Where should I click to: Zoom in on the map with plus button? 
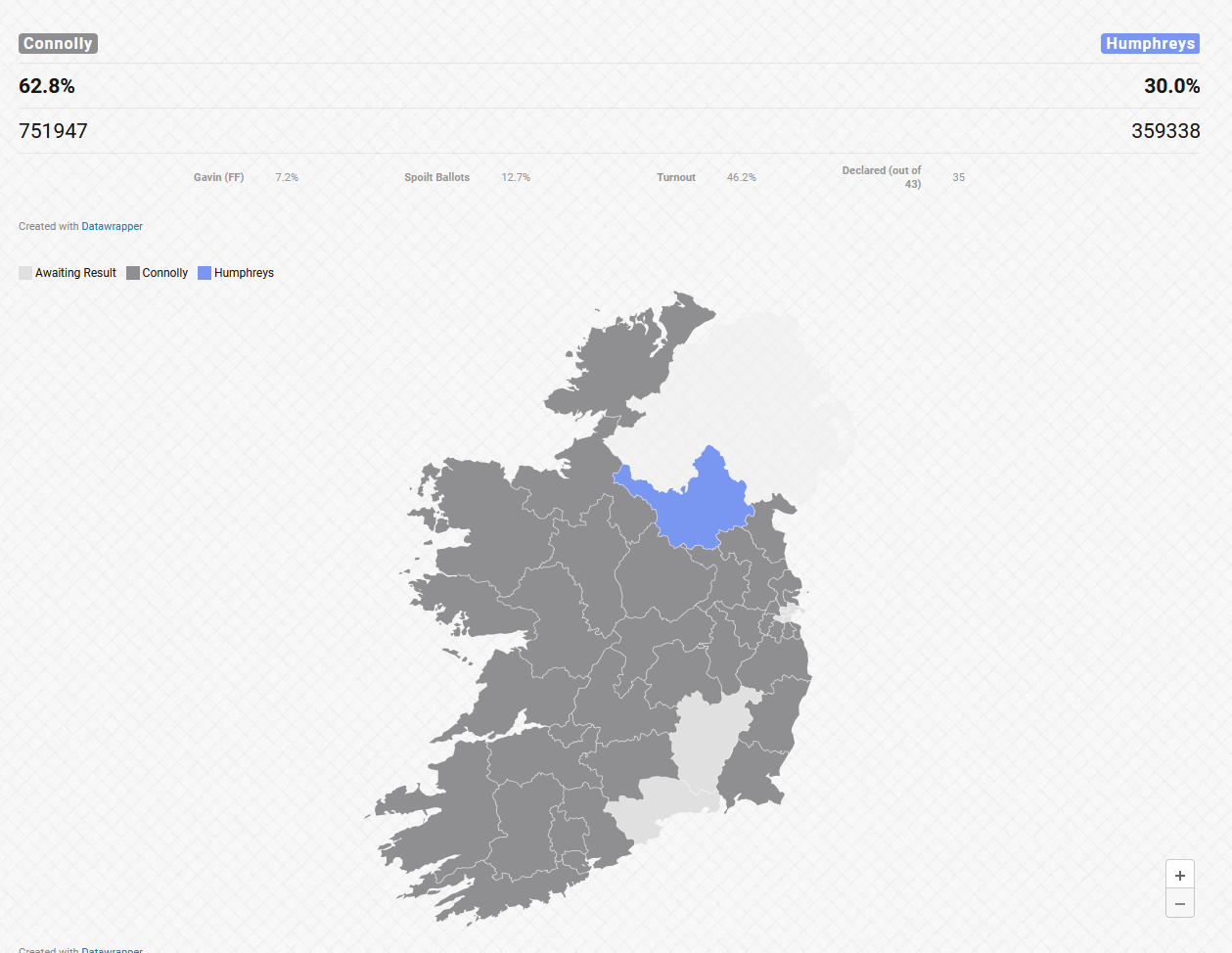1180,875
